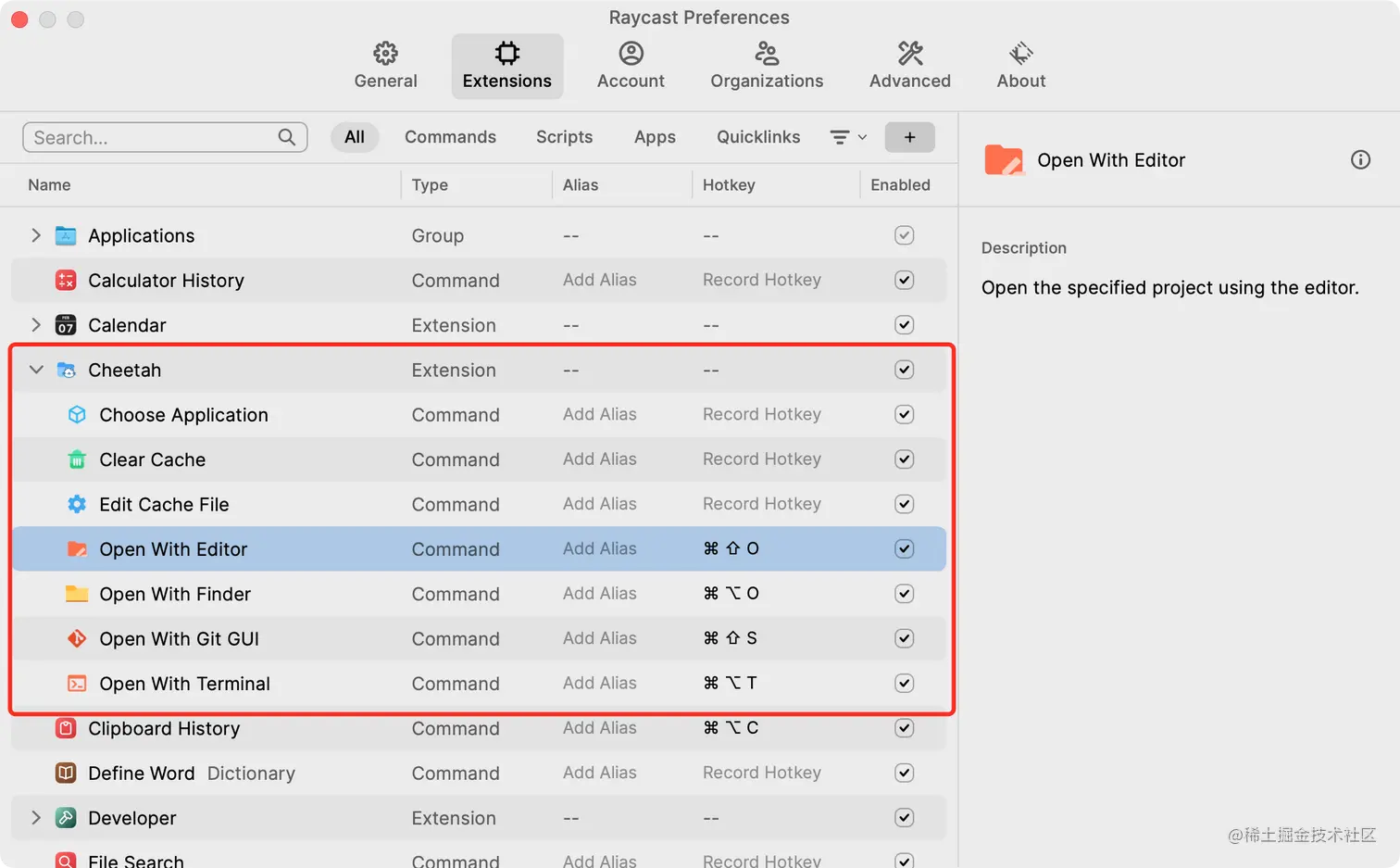Open the General preferences tab

click(x=385, y=66)
